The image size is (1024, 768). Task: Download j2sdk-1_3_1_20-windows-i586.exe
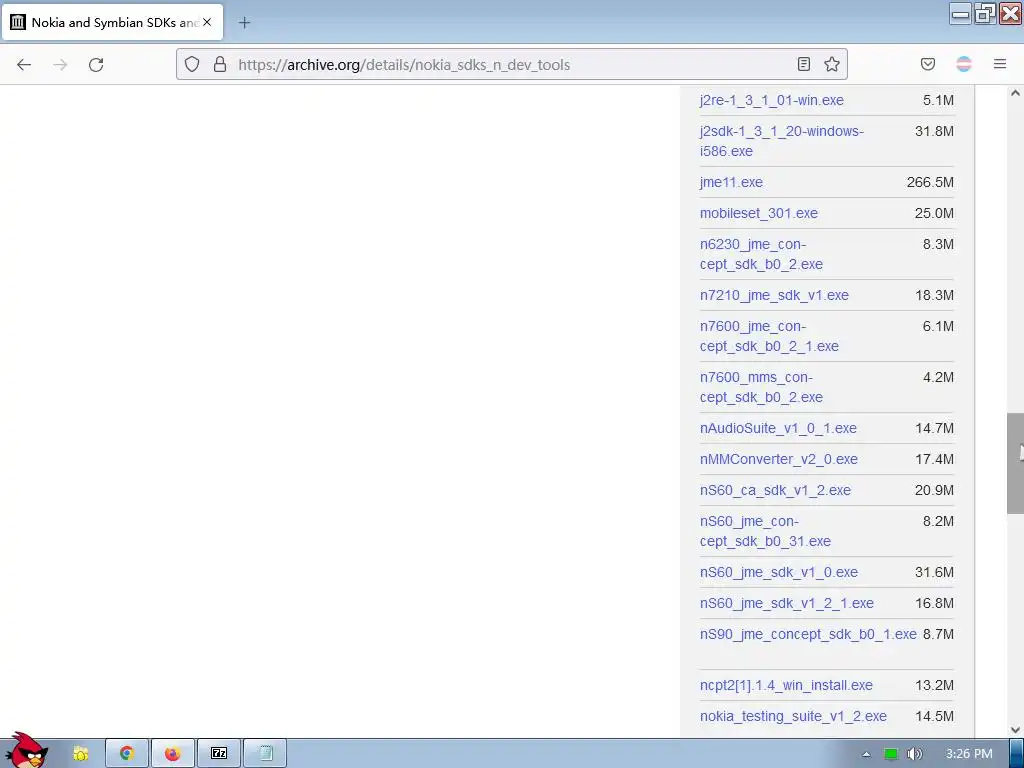click(782, 141)
